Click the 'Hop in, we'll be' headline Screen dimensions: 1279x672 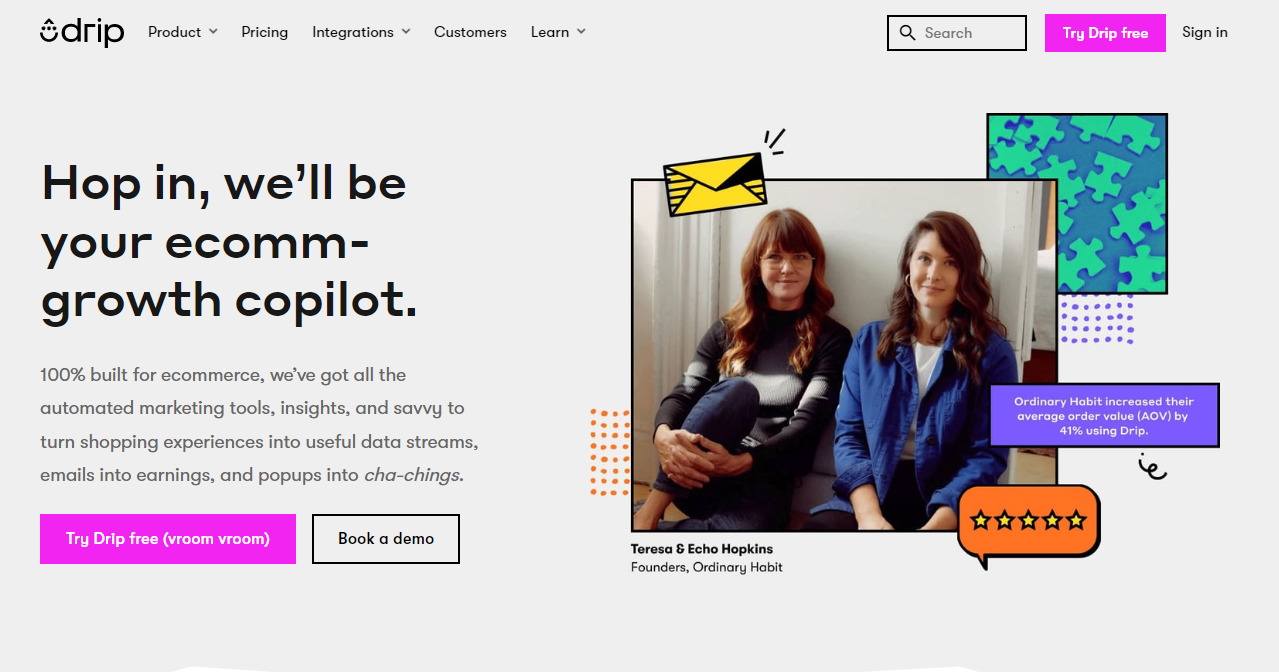(224, 183)
